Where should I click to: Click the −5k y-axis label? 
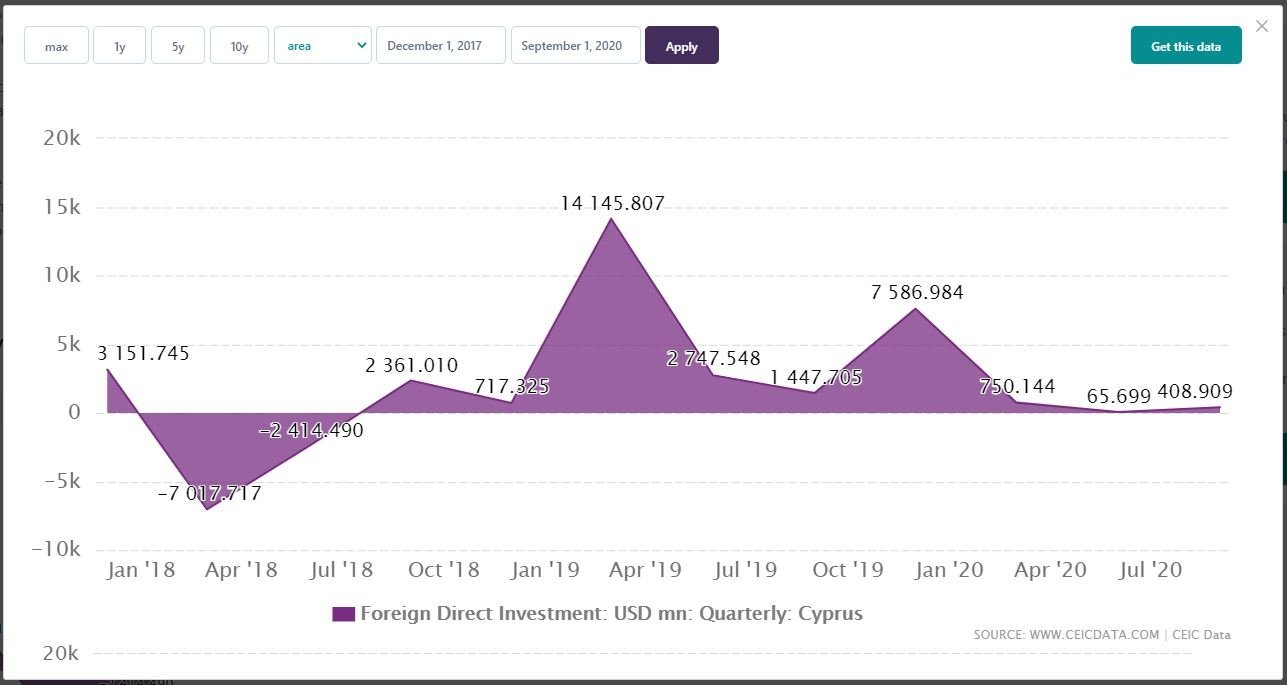coord(60,481)
